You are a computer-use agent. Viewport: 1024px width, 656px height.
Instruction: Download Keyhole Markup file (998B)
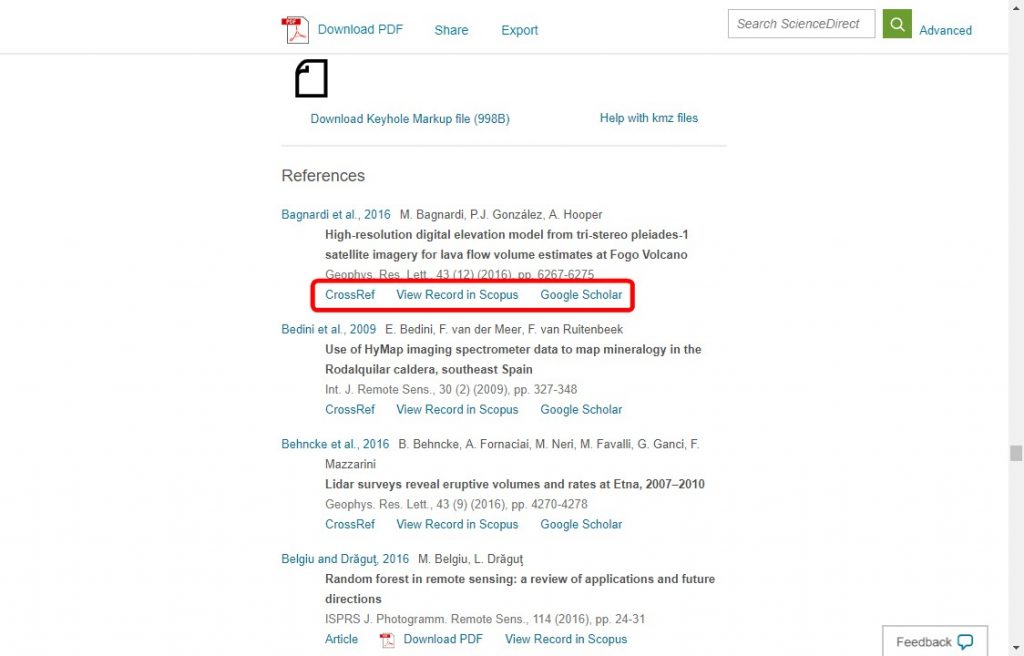[410, 119]
